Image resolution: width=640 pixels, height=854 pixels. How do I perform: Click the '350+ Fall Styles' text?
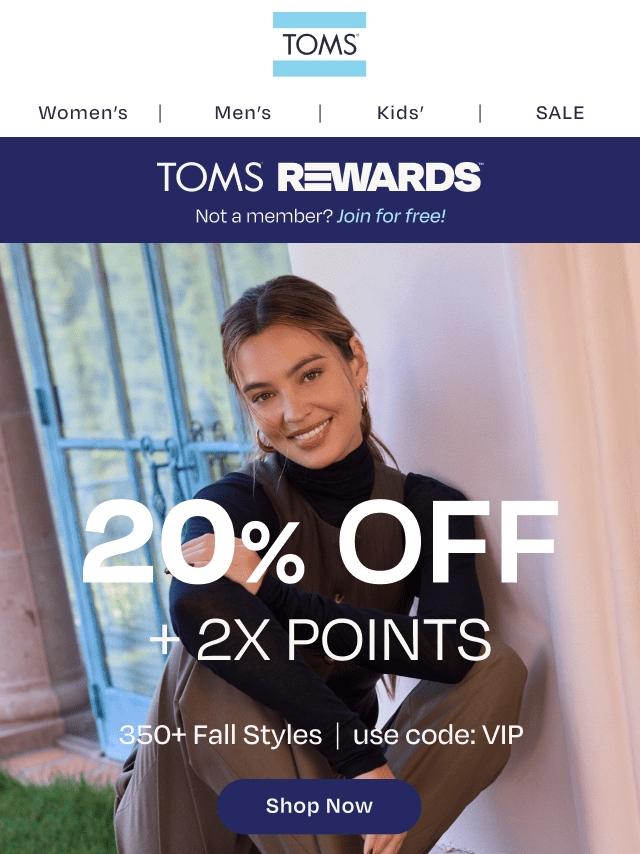[x=220, y=735]
